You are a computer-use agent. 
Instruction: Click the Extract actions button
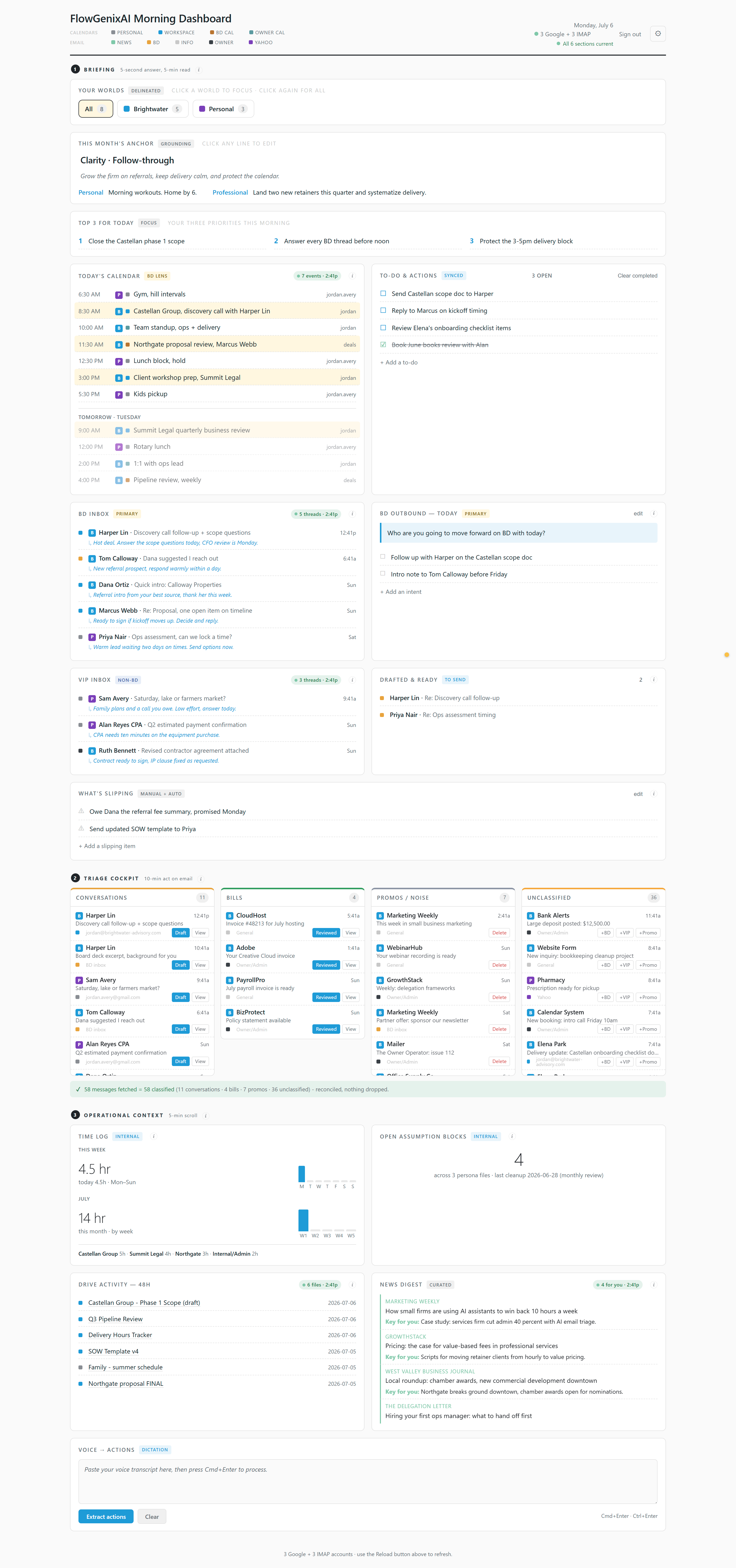point(106,1516)
